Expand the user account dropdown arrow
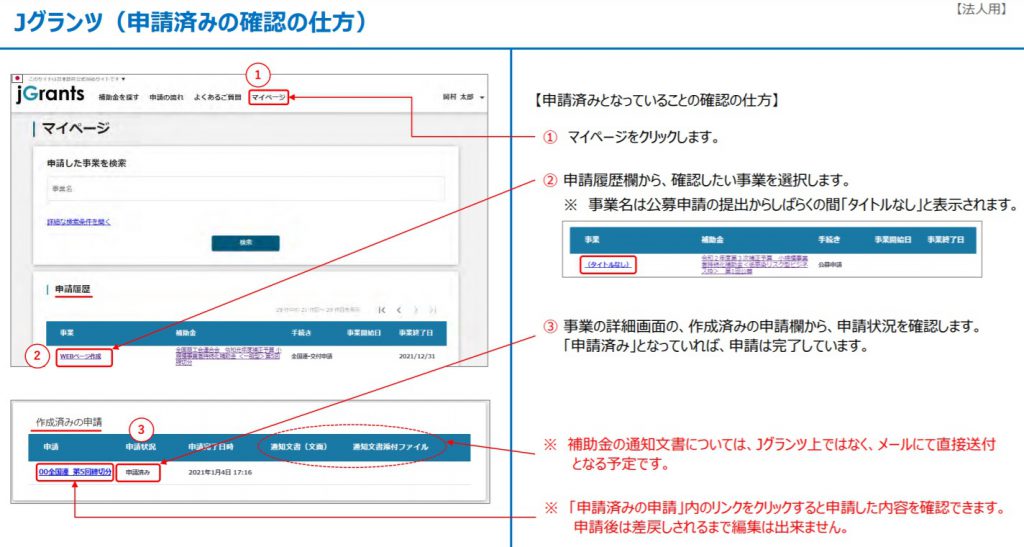 482,97
